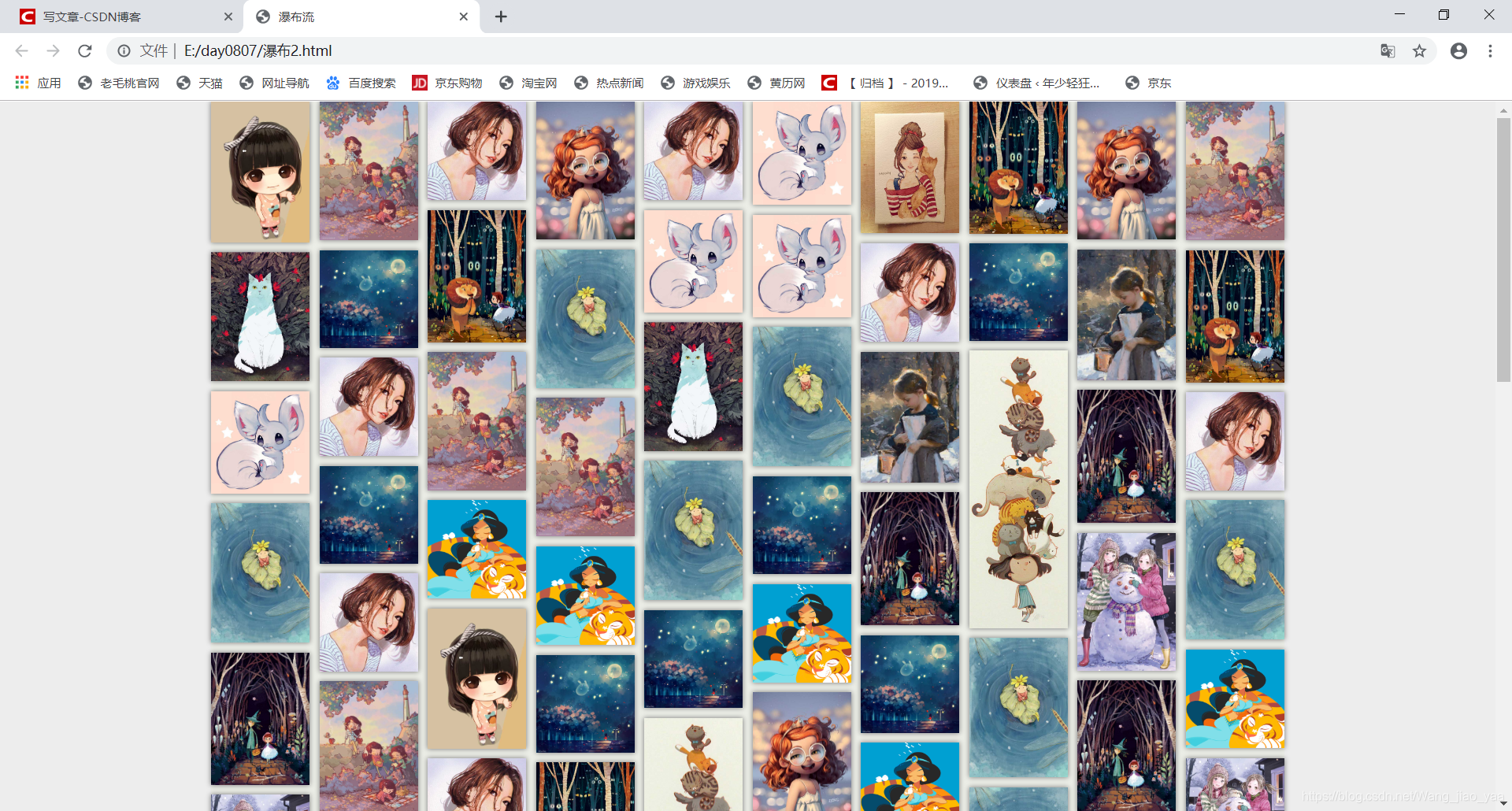Click the snowman with two girls image

point(1126,601)
